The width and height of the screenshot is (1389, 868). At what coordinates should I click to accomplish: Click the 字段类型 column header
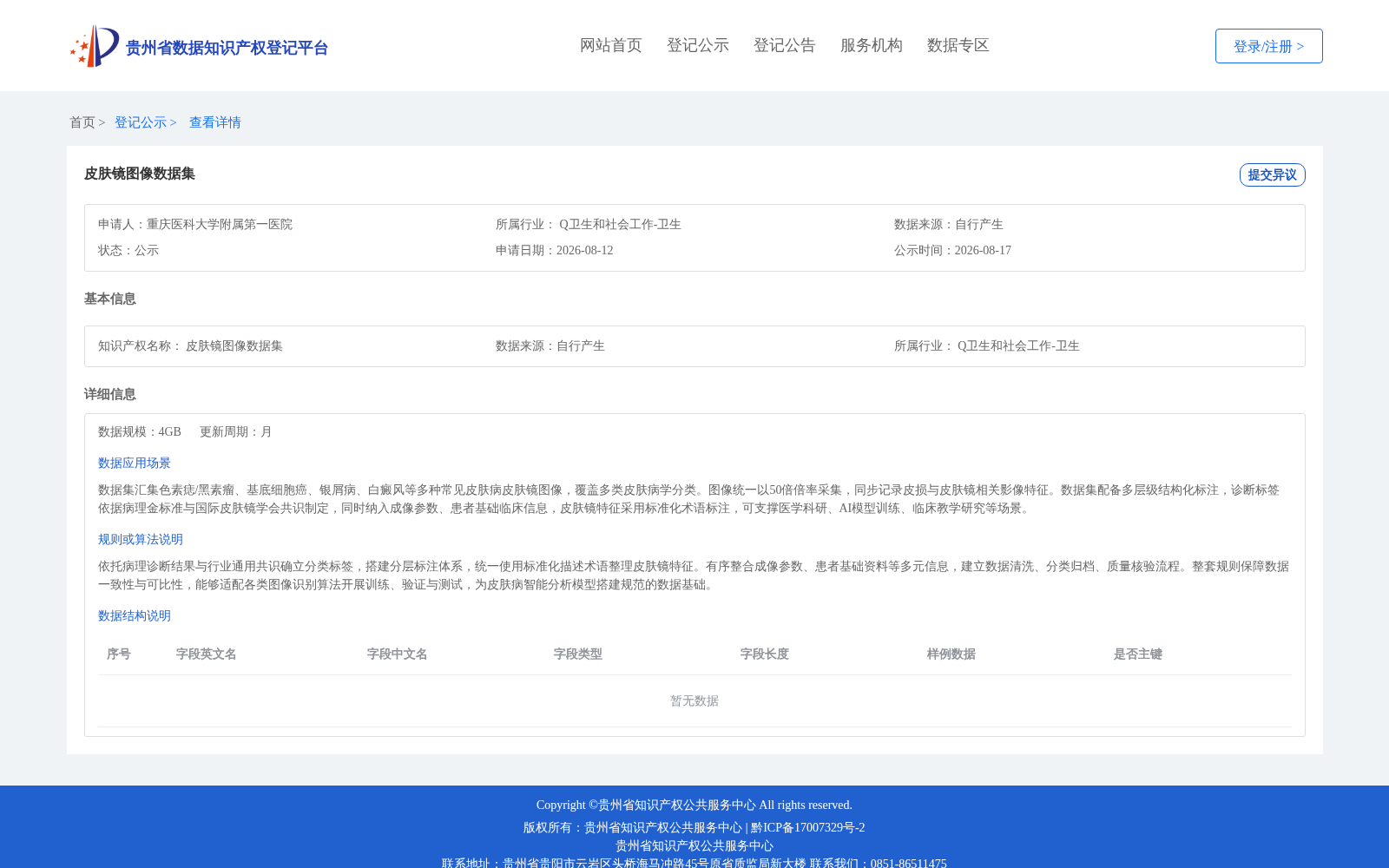click(578, 654)
